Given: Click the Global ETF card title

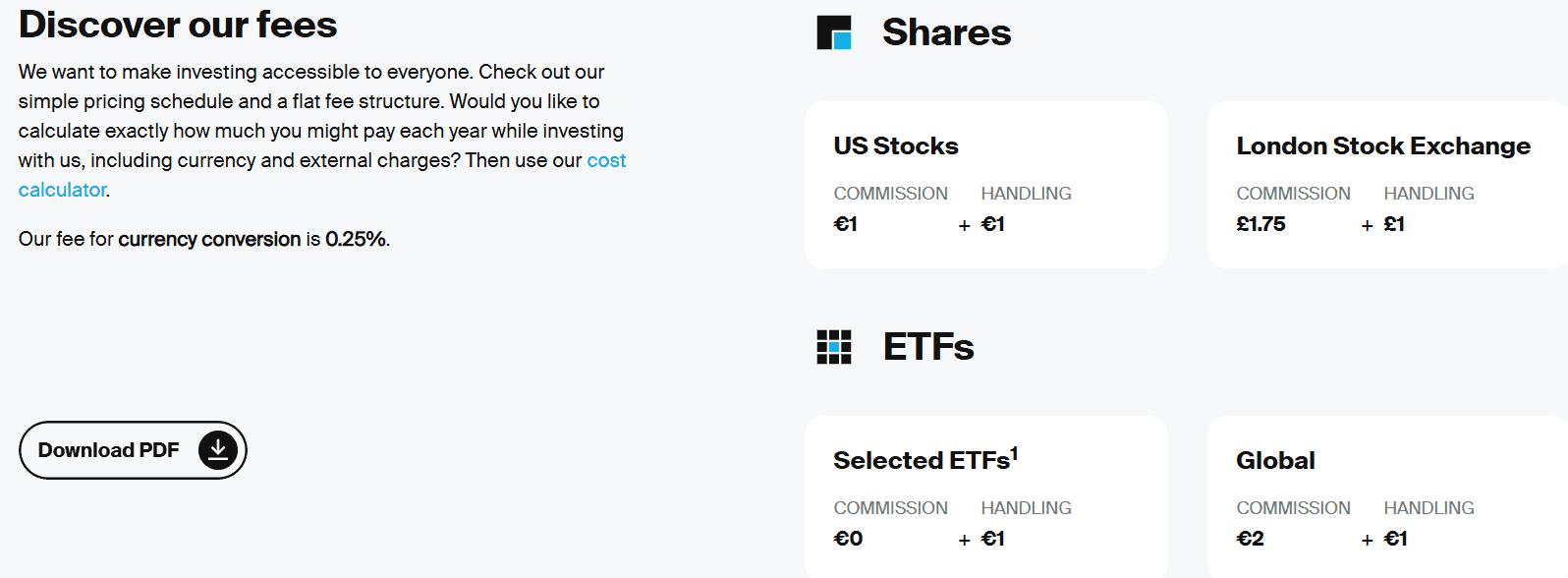Looking at the screenshot, I should [1275, 461].
